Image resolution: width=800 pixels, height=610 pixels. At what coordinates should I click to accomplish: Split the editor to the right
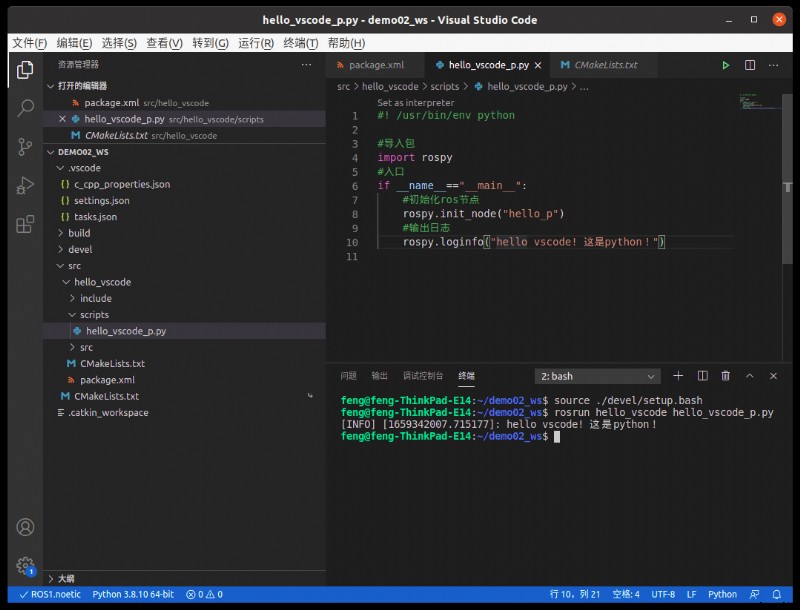(750, 65)
